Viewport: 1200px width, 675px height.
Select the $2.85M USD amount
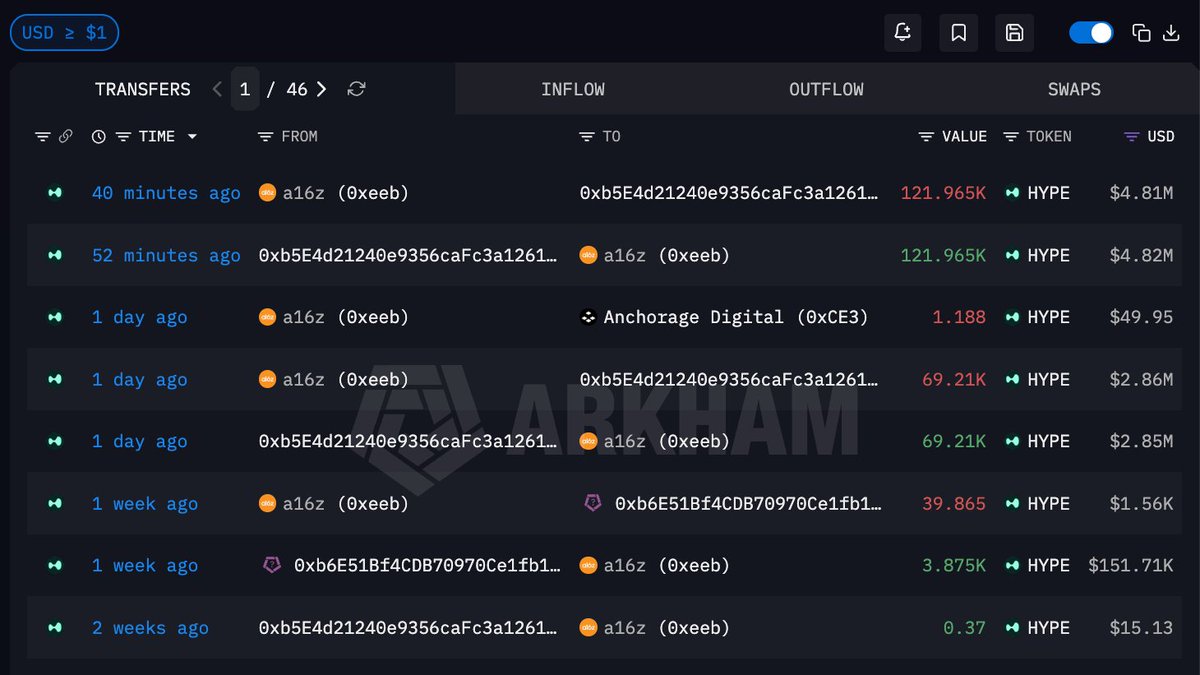tap(1141, 441)
